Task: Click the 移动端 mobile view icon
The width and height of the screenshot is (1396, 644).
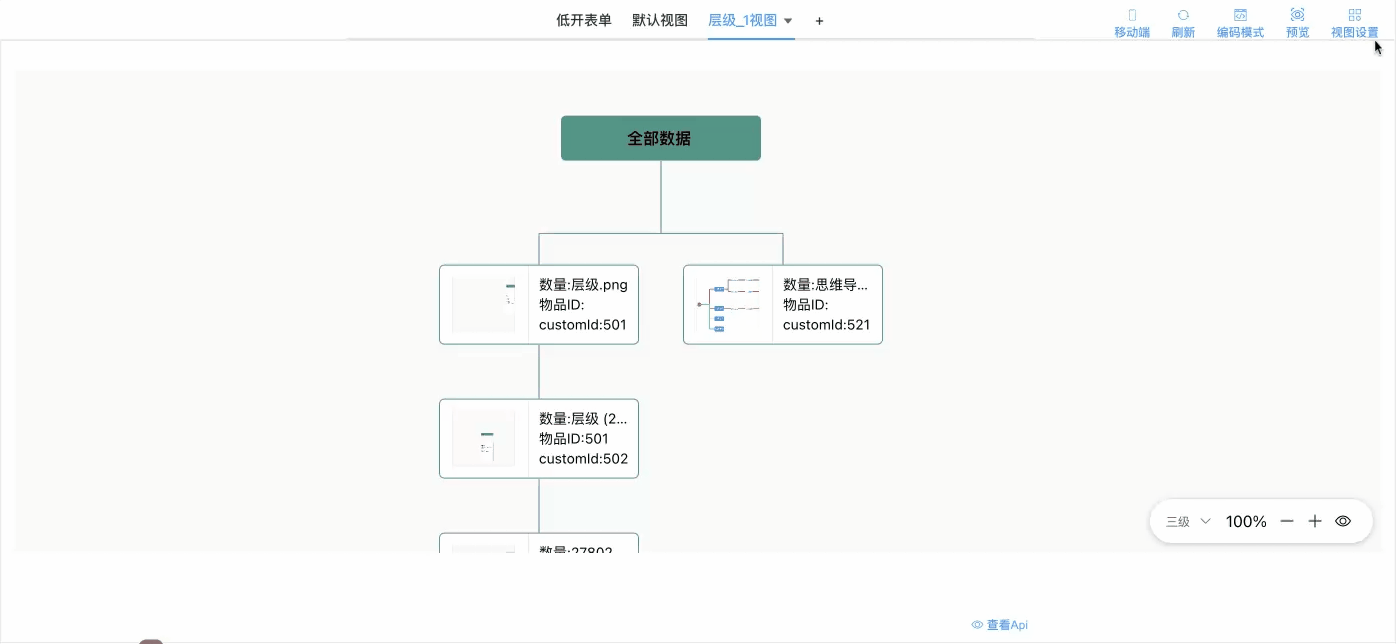Action: click(x=1132, y=16)
